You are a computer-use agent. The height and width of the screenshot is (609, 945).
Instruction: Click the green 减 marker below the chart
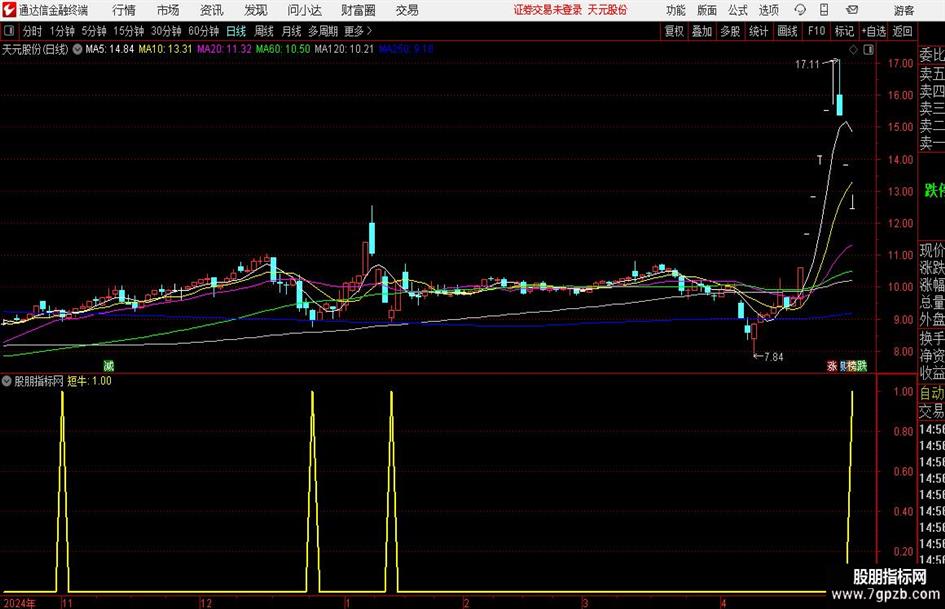pos(108,365)
